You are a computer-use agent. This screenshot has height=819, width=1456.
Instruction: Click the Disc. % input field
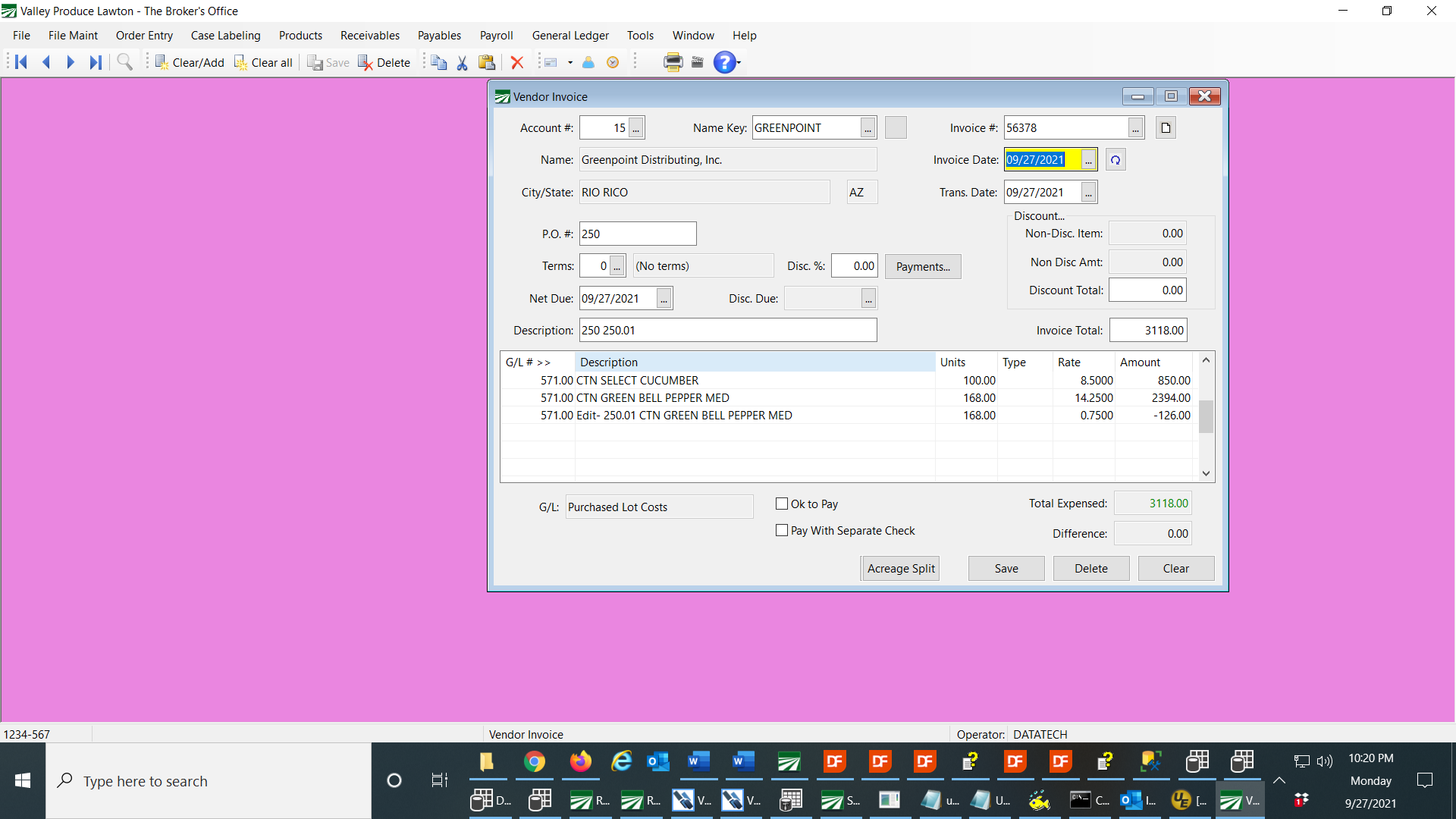(x=855, y=266)
